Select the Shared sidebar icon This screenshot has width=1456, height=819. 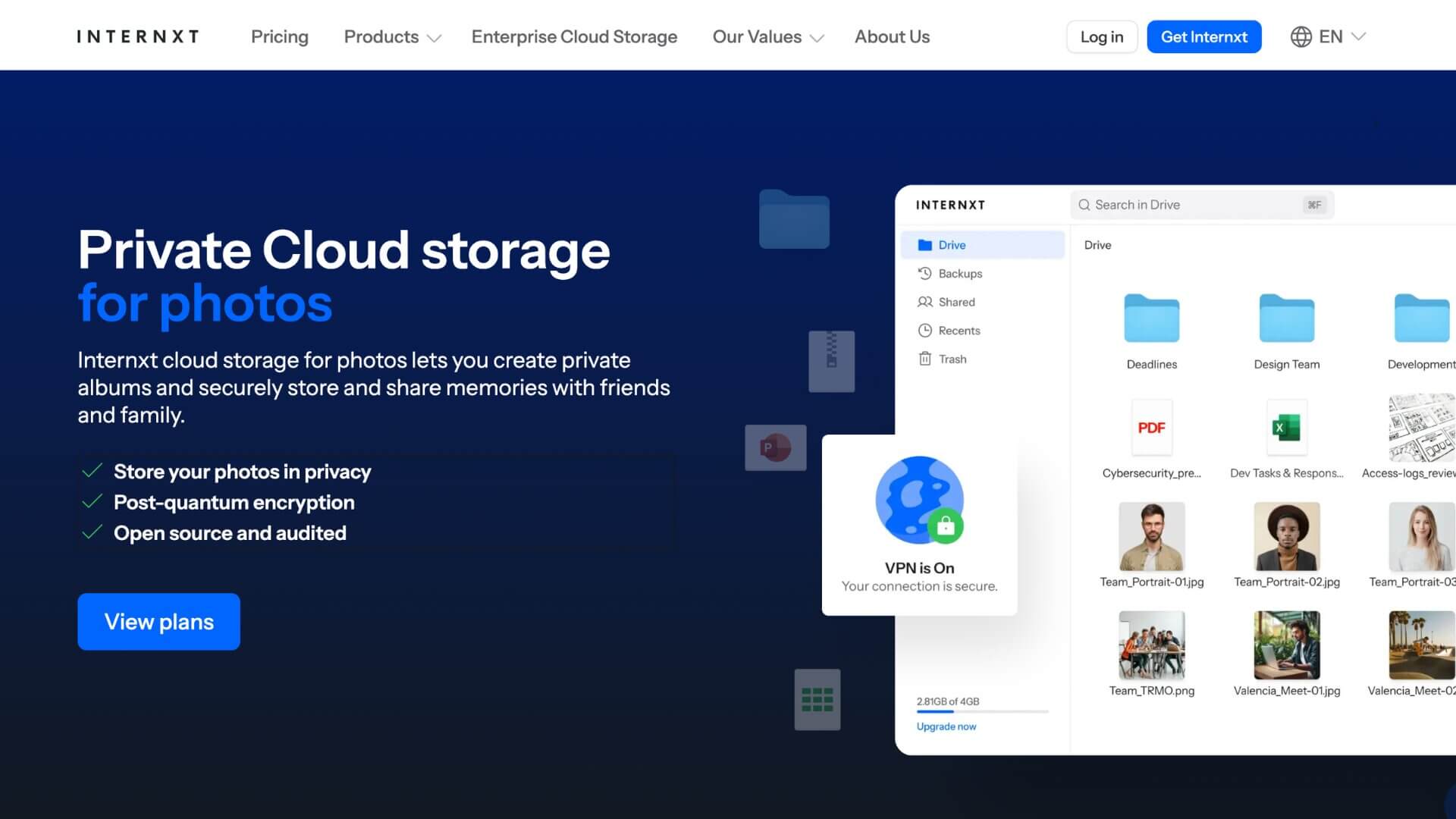point(924,302)
